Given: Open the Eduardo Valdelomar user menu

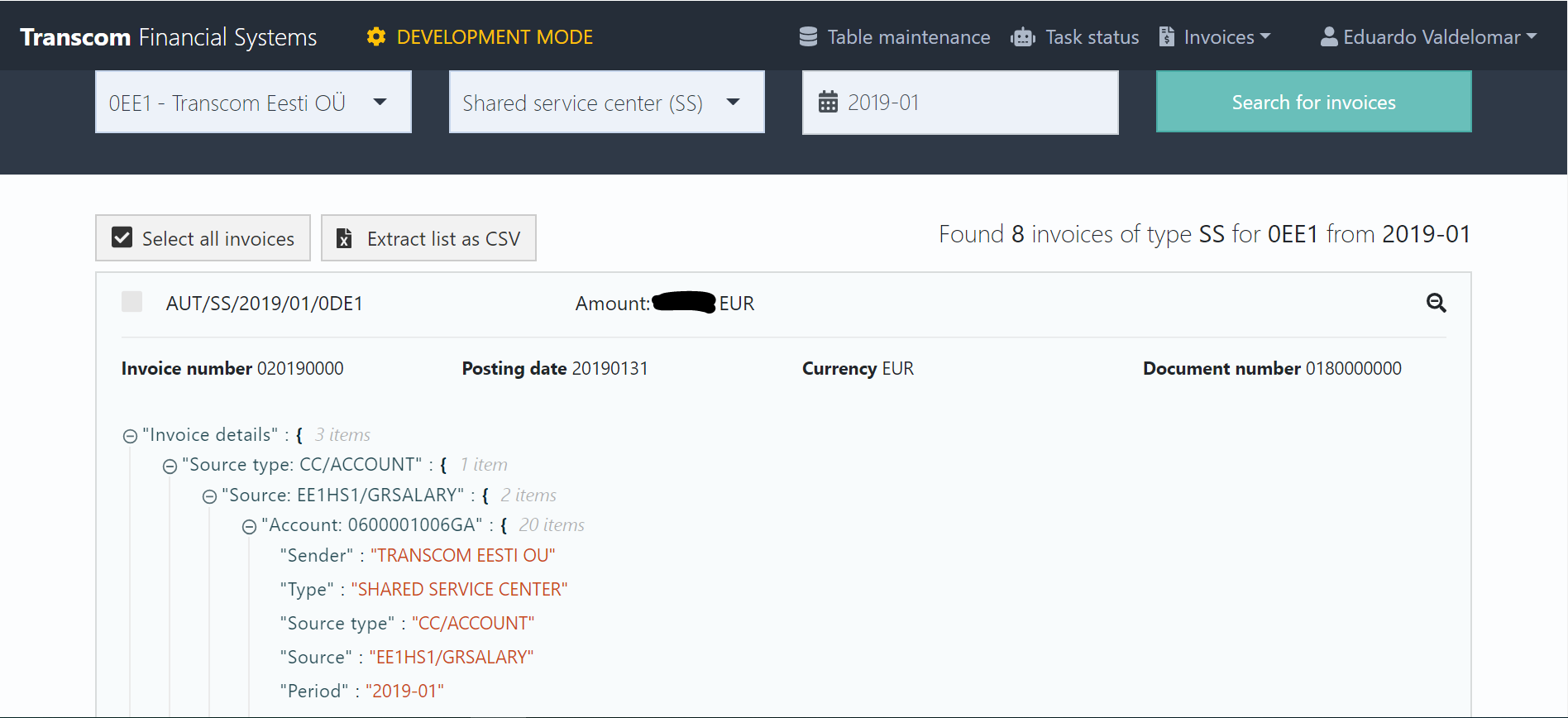Looking at the screenshot, I should click(1429, 37).
